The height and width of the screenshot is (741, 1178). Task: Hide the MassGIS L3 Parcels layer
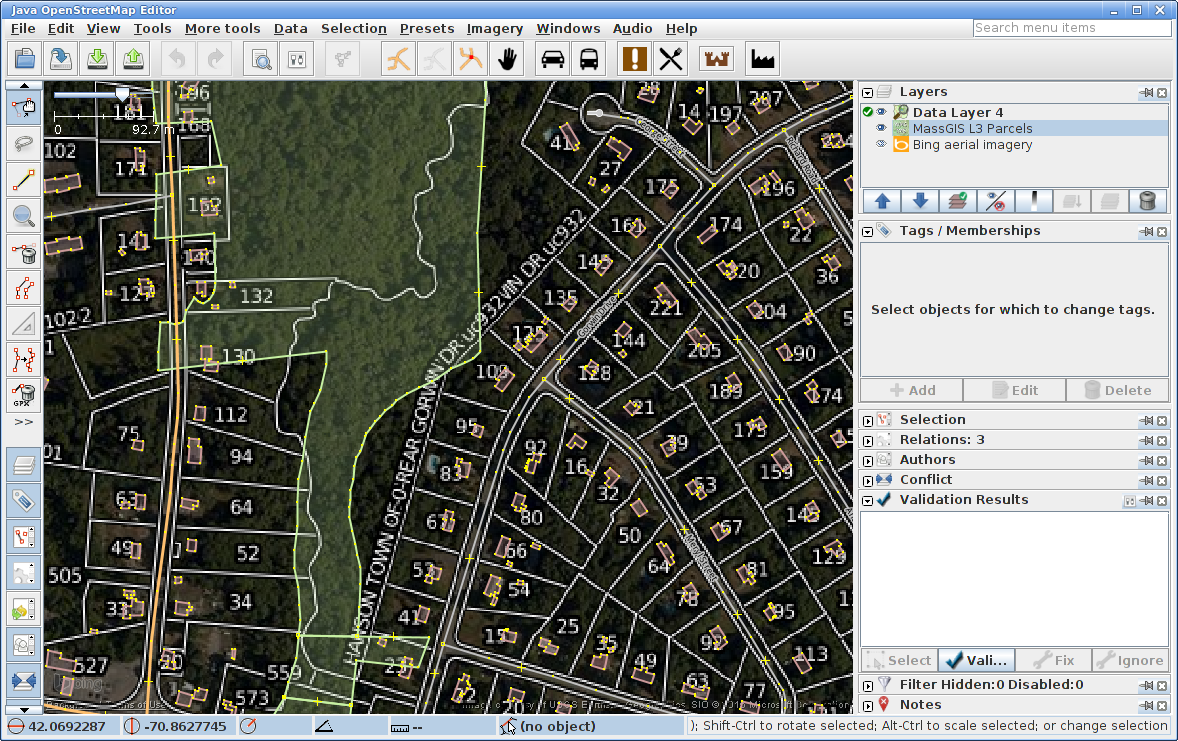tap(882, 128)
